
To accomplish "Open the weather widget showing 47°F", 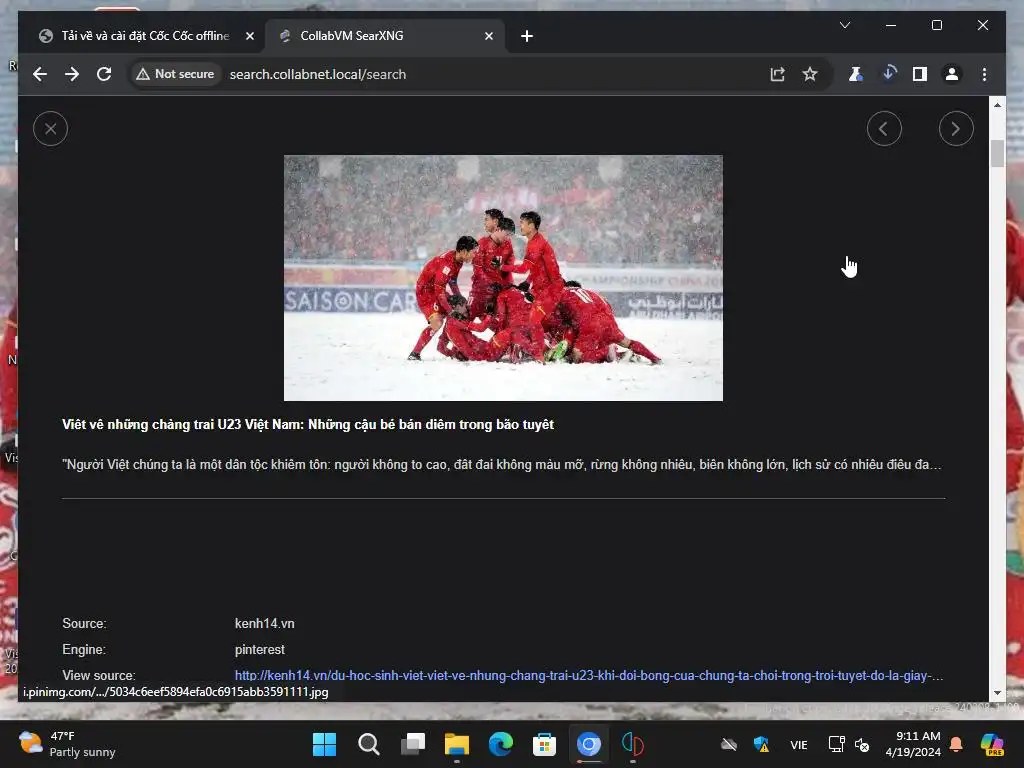I will [67, 744].
